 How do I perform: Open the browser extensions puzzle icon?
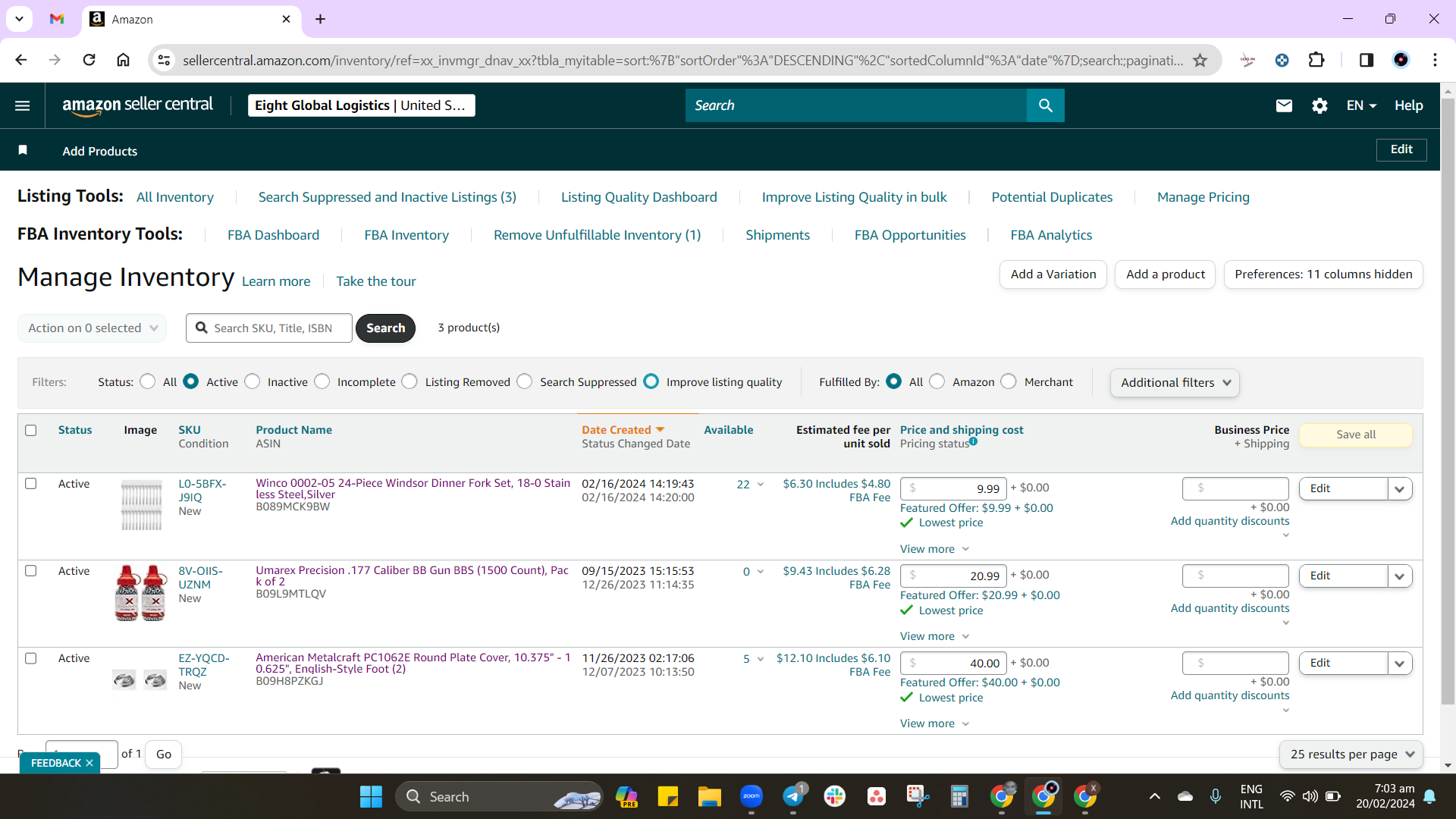[1316, 60]
